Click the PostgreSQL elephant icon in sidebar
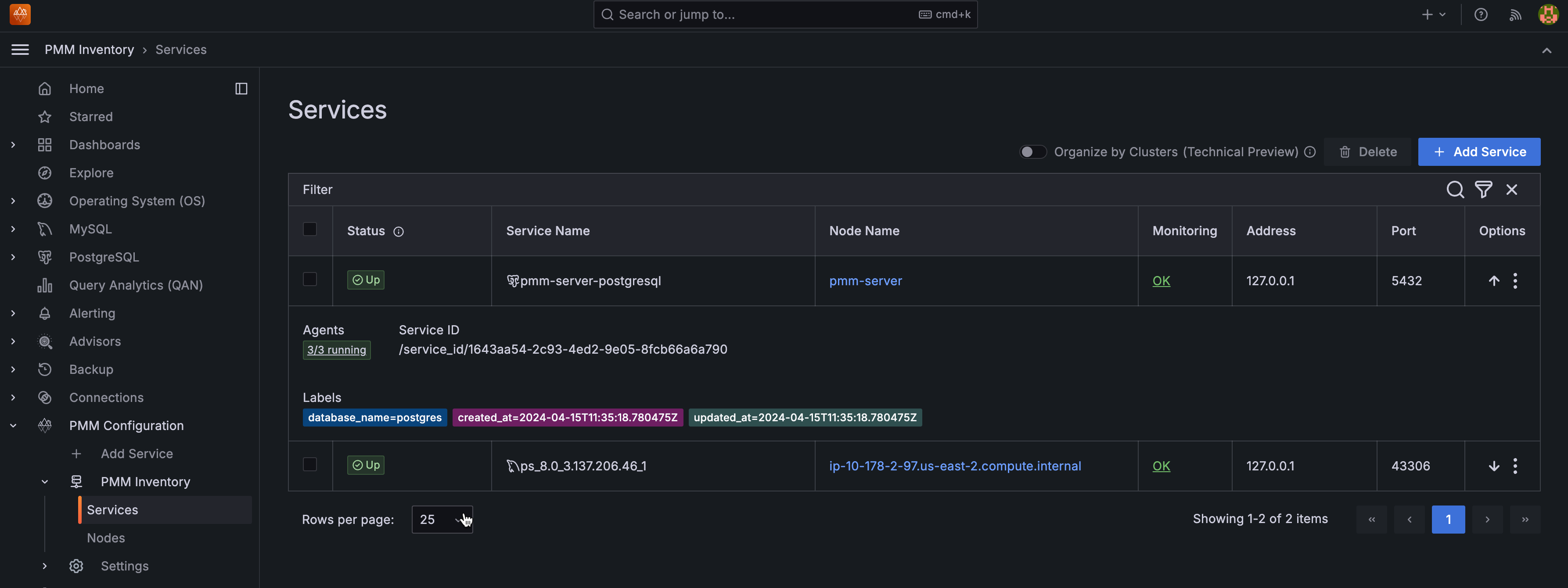The image size is (1568, 588). tap(44, 257)
